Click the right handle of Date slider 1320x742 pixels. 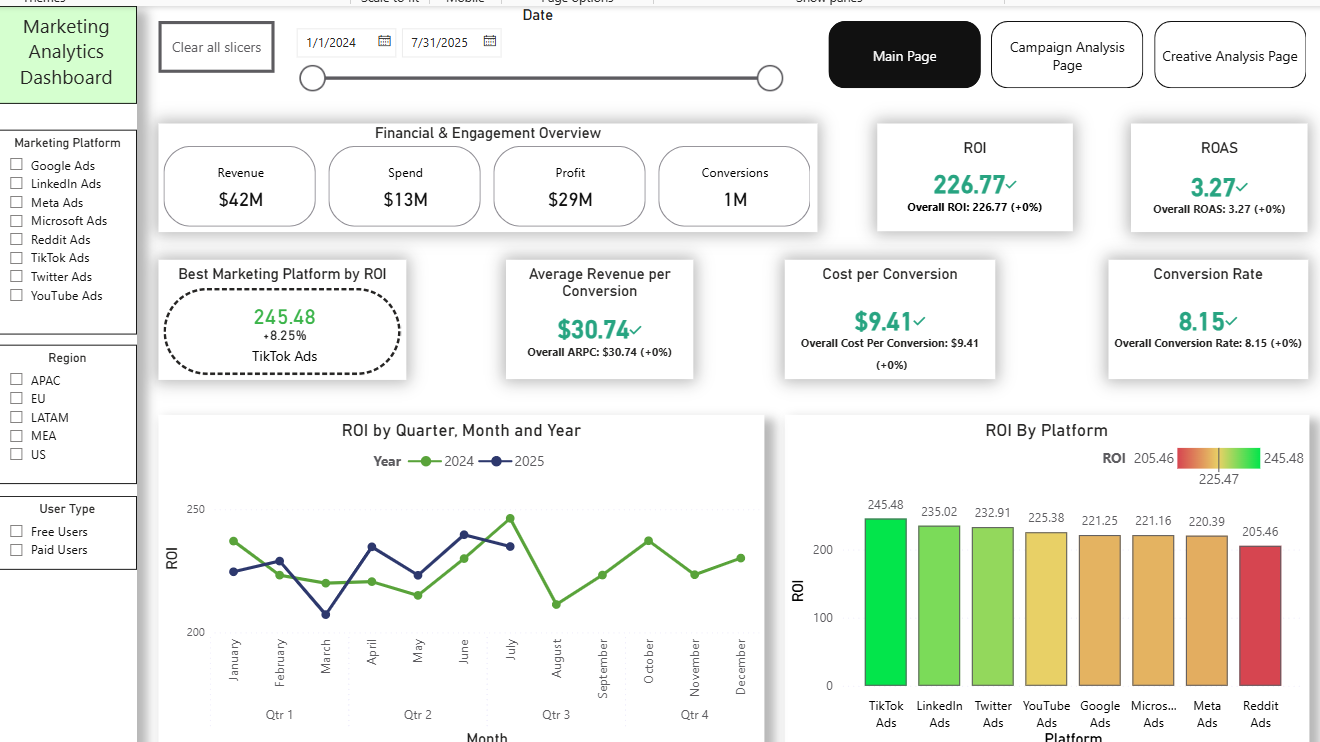coord(769,78)
